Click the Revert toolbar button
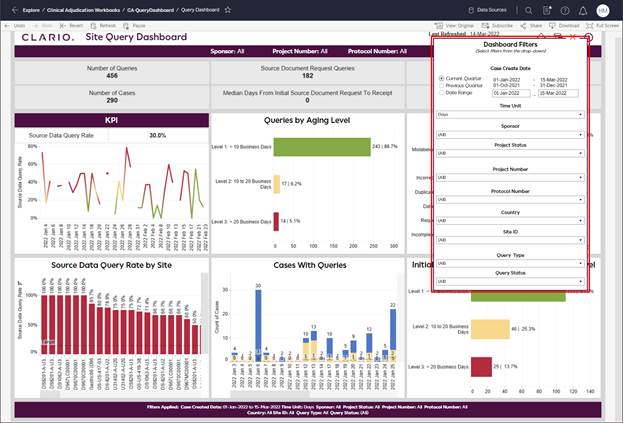 pos(72,24)
